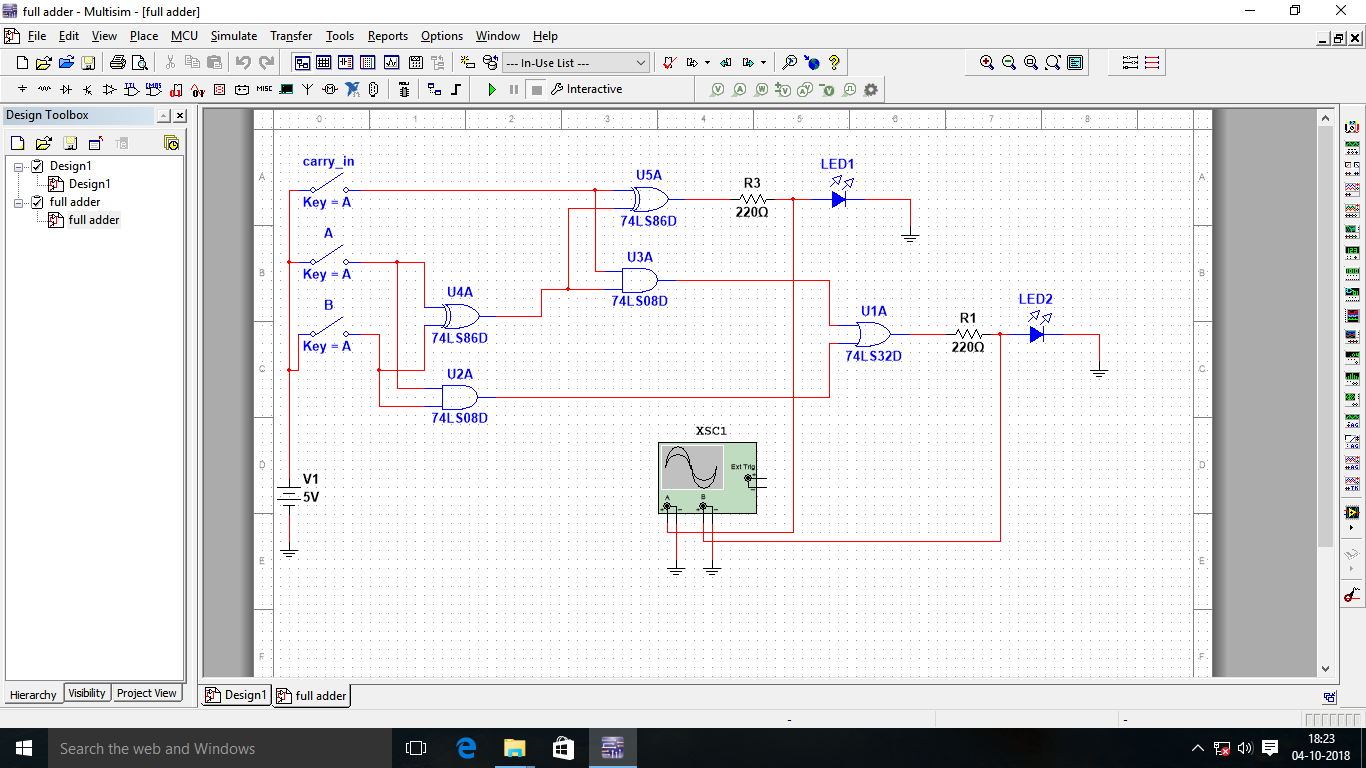
Task: Collapse the Design1 tree node
Action: (x=18, y=167)
